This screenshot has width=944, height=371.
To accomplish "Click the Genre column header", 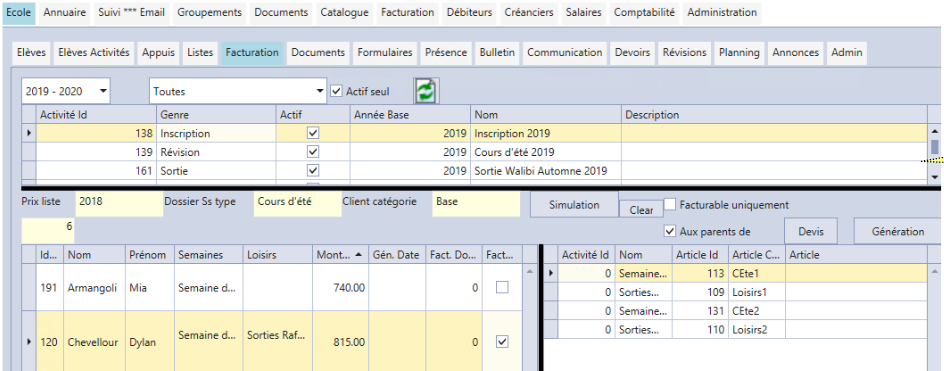I will coord(217,114).
